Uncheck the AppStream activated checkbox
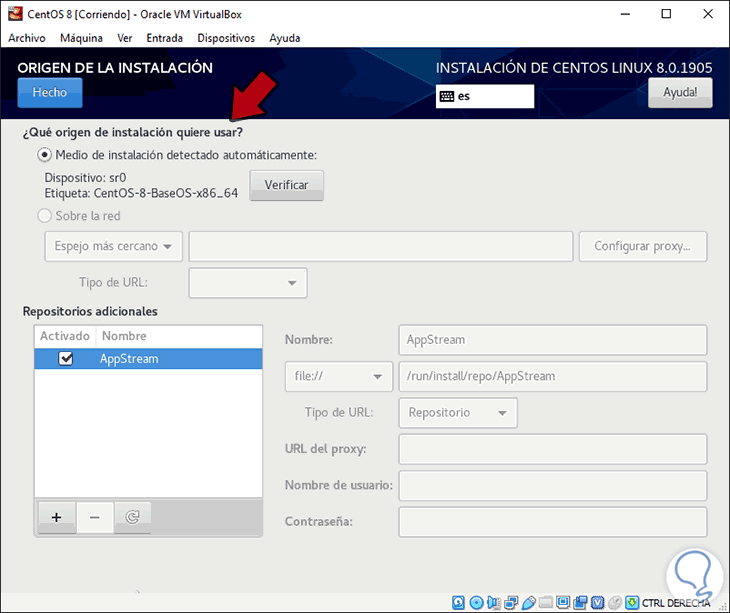The width and height of the screenshot is (730, 613). point(66,358)
